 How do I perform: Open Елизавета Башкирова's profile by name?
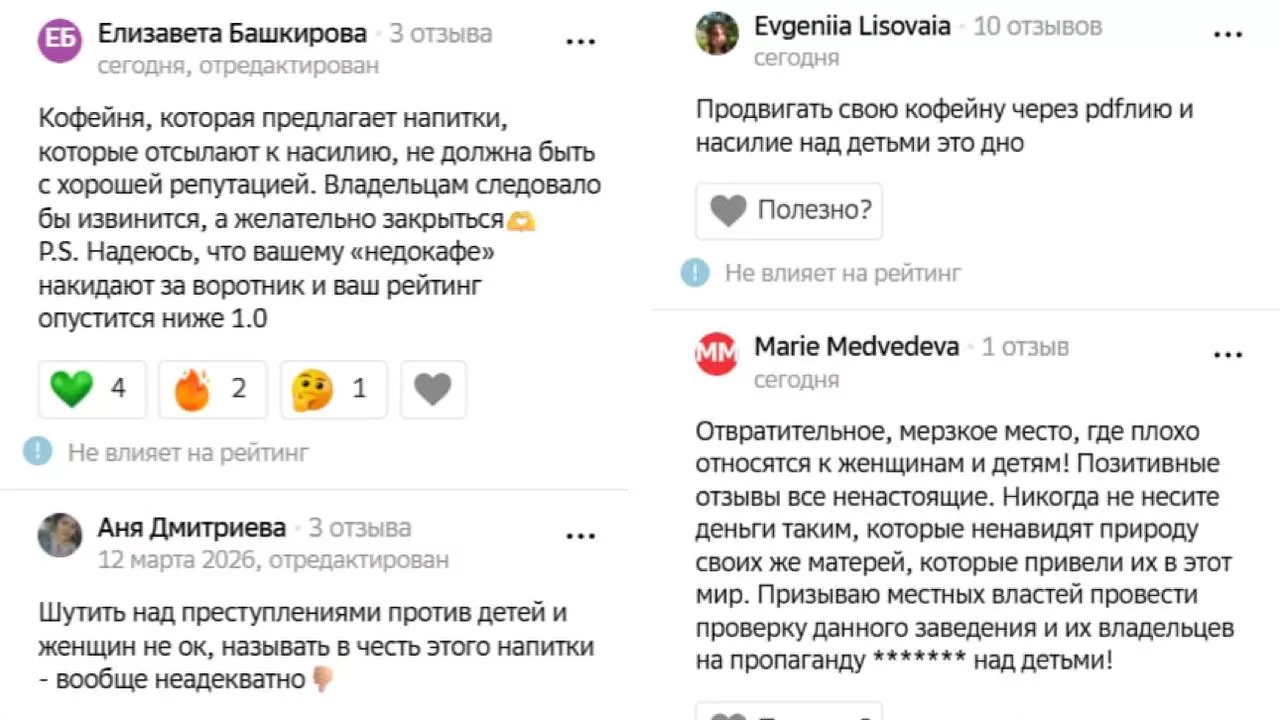pos(232,33)
